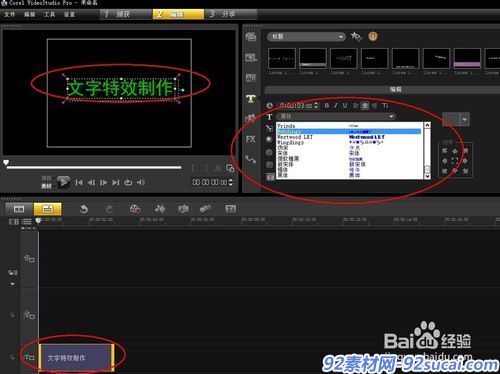Open the Media library panel icon

point(251,37)
